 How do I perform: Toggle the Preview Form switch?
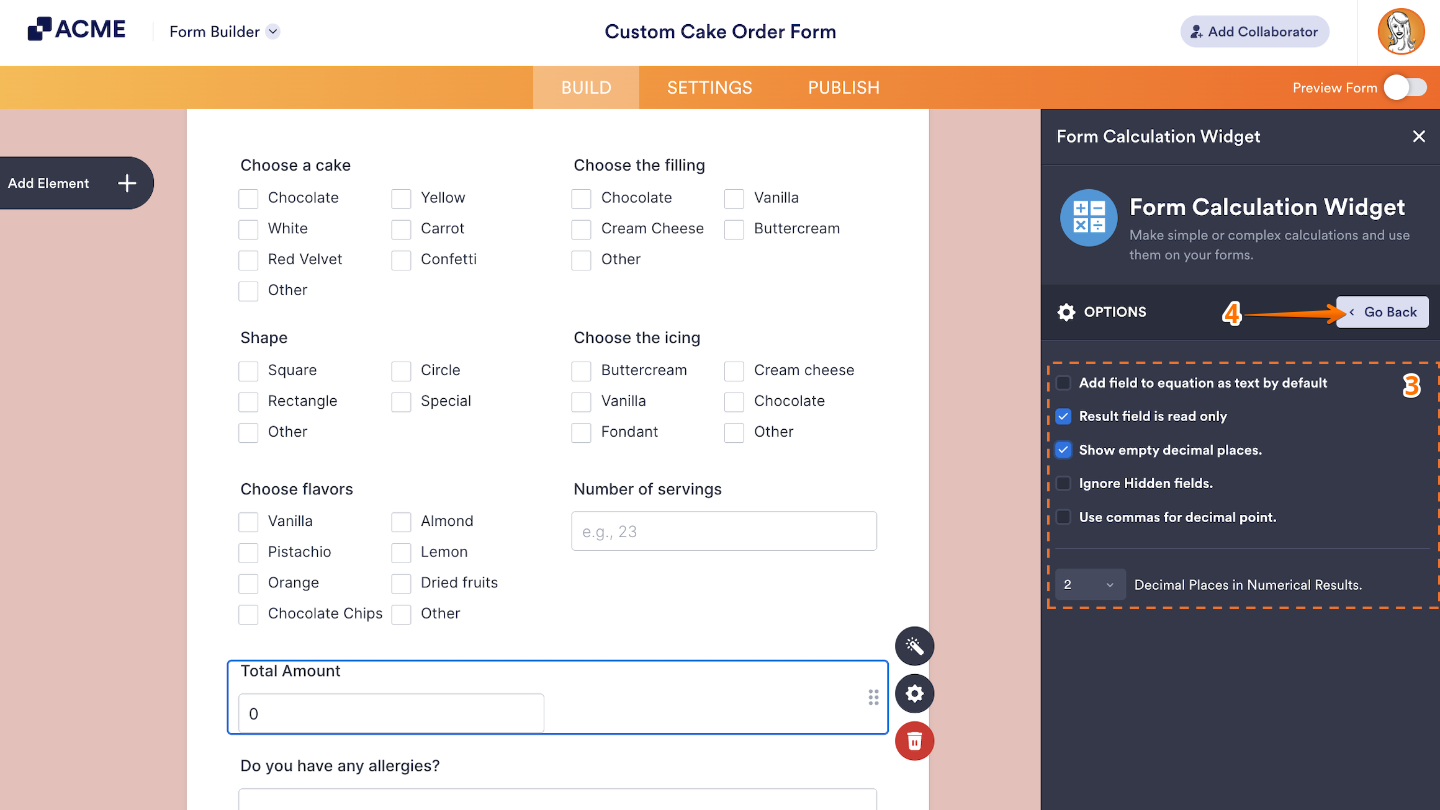coord(1405,87)
